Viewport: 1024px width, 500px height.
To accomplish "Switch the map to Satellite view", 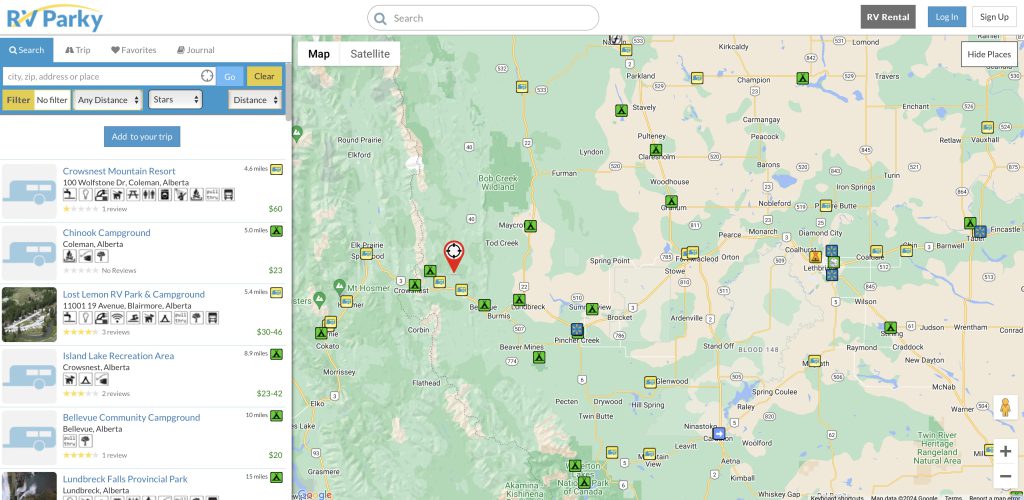I will [370, 54].
